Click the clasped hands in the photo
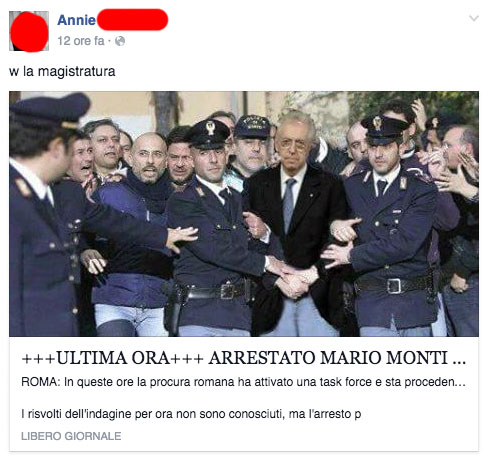Screen dimensions: 490x460 295,282
